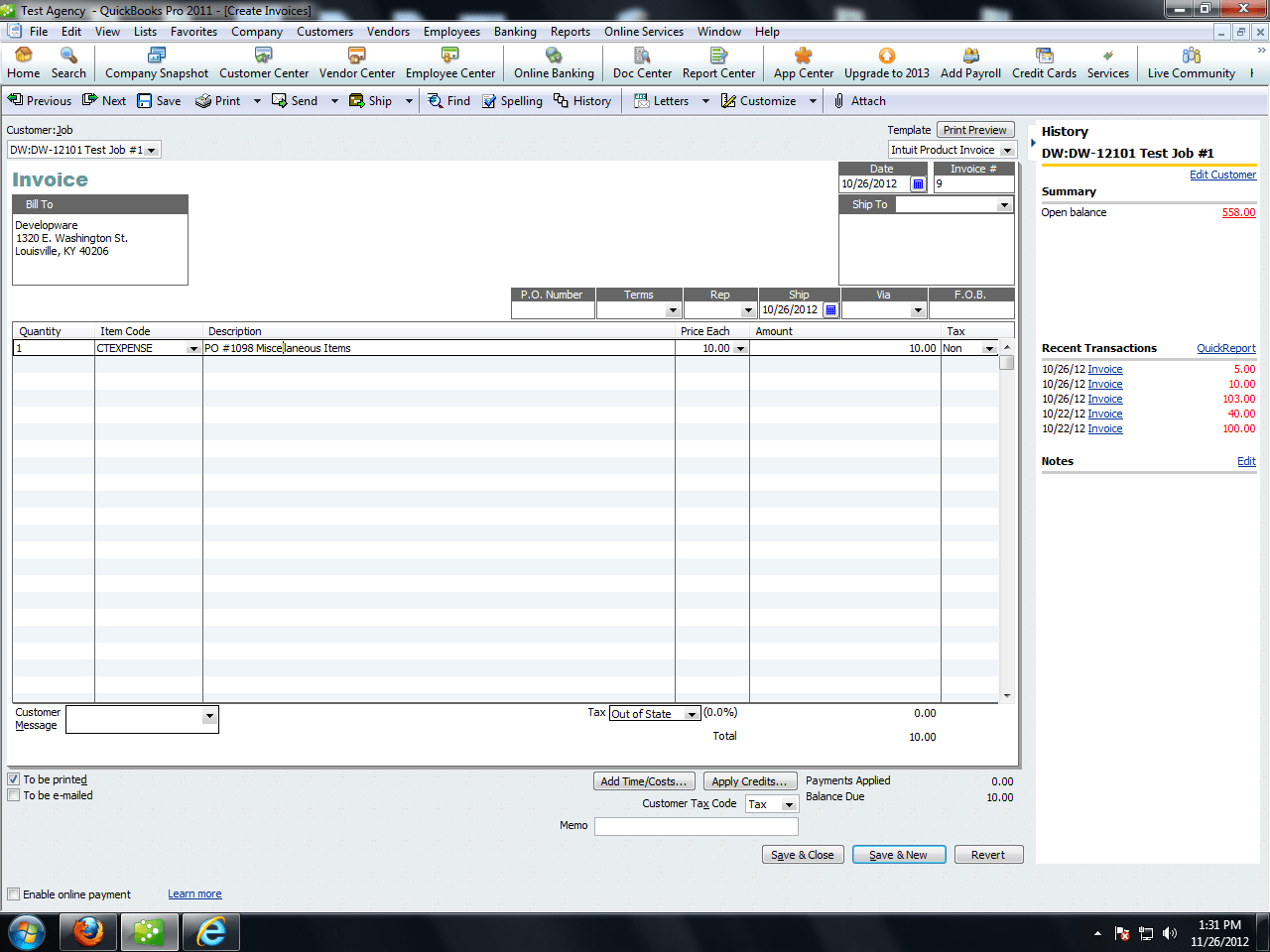Viewport: 1270px width, 952px height.
Task: Open Online Banking
Action: 553,62
